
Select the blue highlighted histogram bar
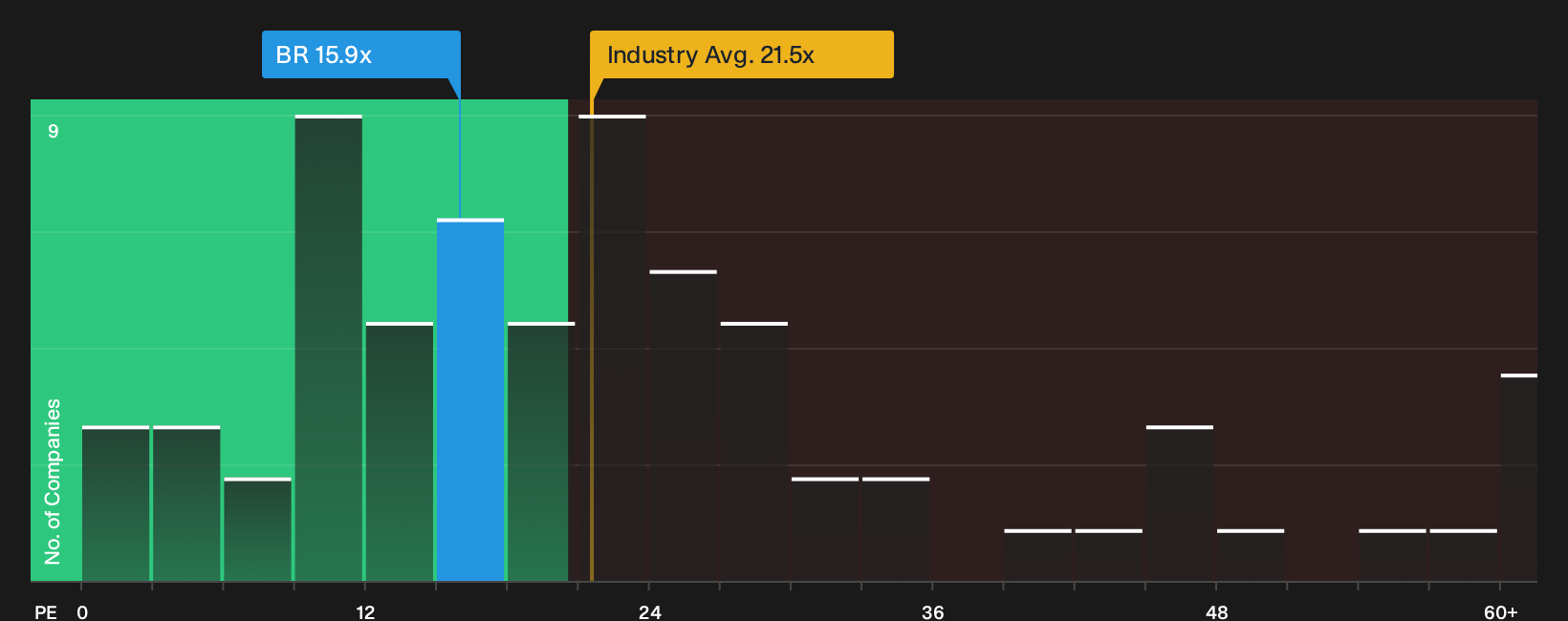coord(470,400)
